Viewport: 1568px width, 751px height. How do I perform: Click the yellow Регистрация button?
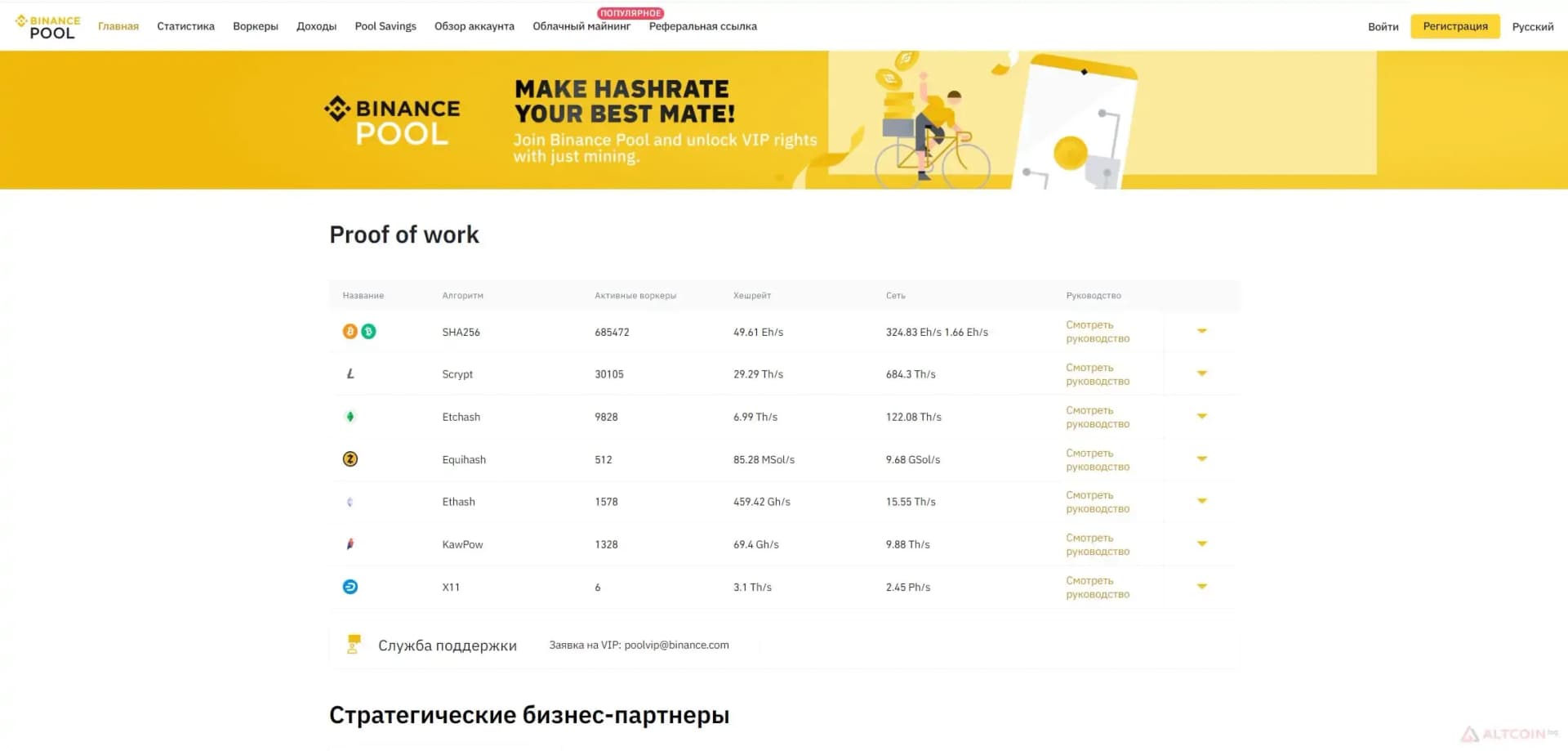1455,26
